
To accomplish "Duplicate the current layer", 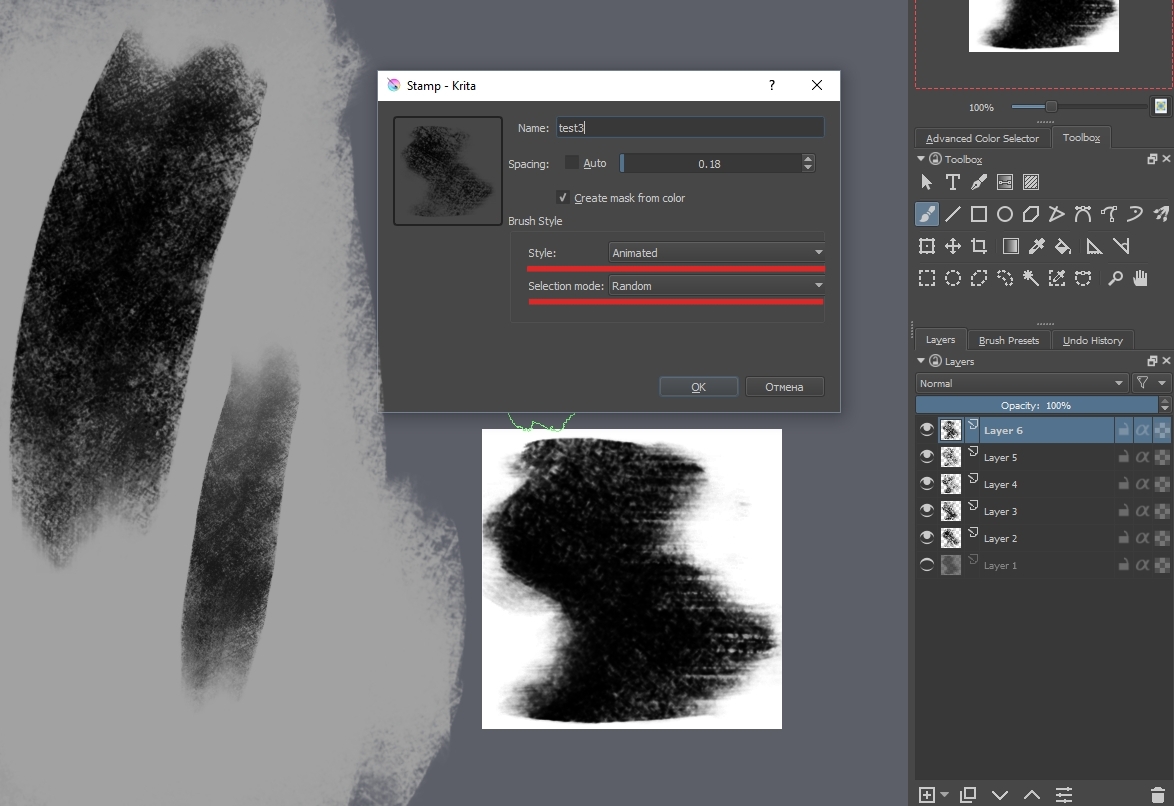I will 967,795.
